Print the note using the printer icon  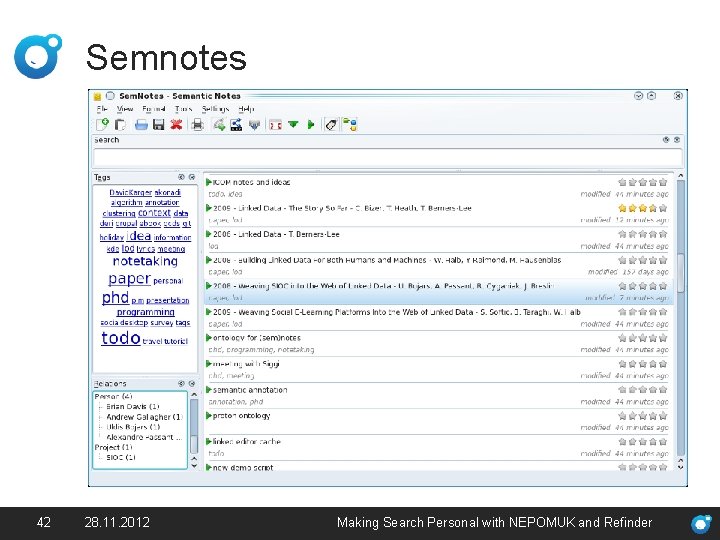tap(198, 124)
